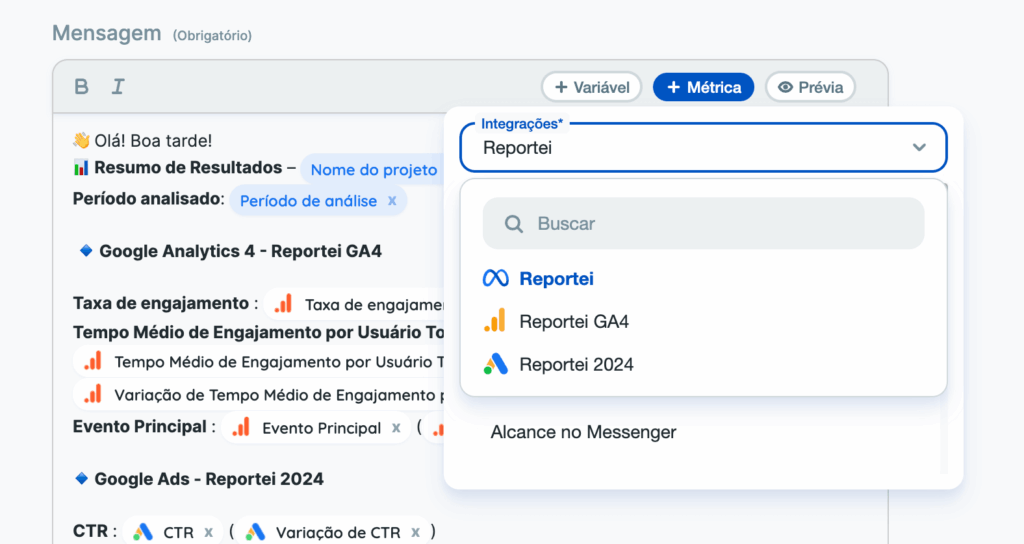
Task: Click the Google Ads - Reportei 2024 heading
Action: coord(209,479)
